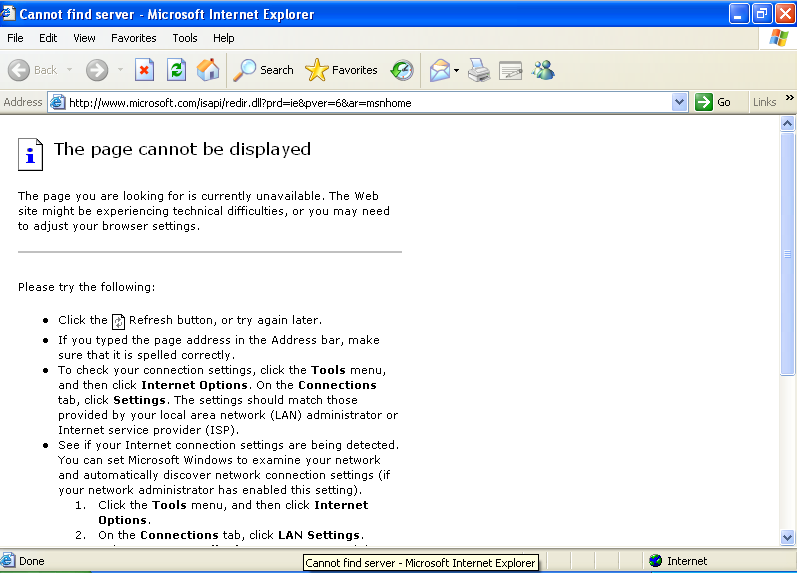
Task: Open the Edit menu
Action: pyautogui.click(x=48, y=38)
